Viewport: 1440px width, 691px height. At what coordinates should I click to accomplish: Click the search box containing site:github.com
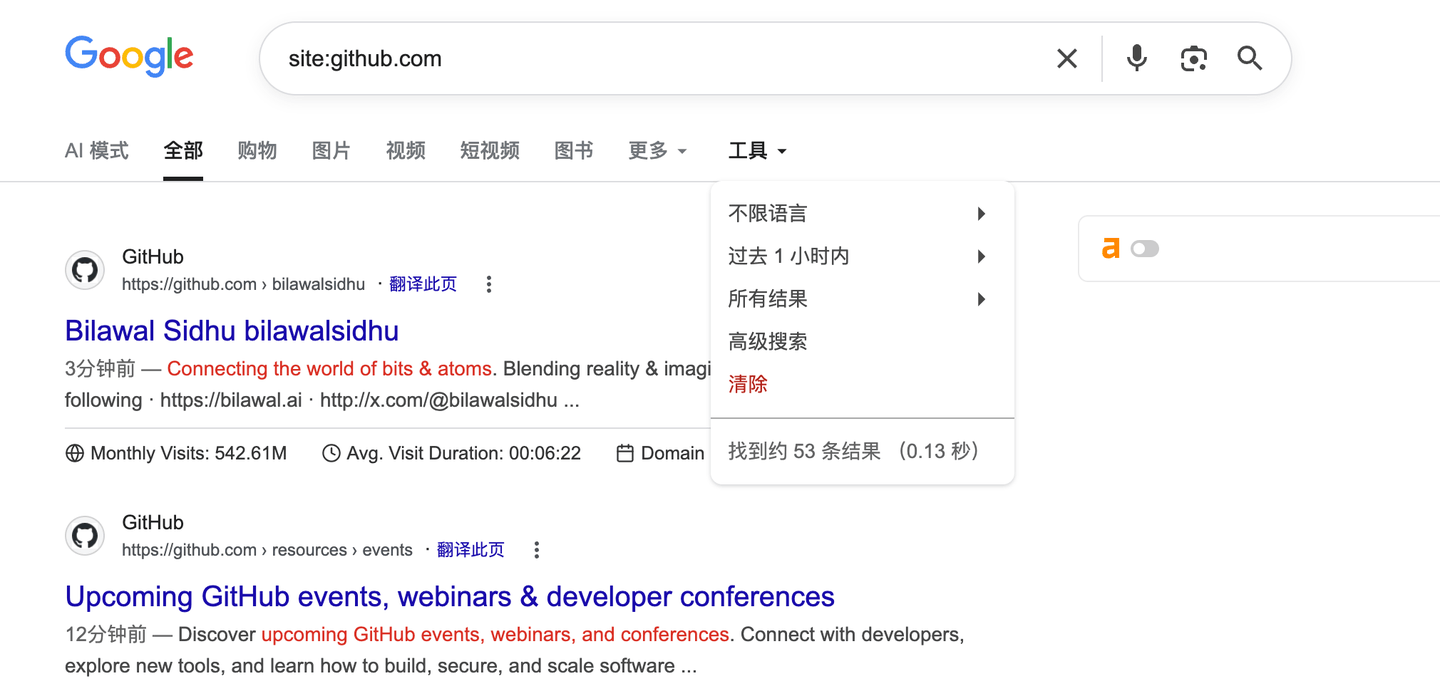tap(650, 59)
